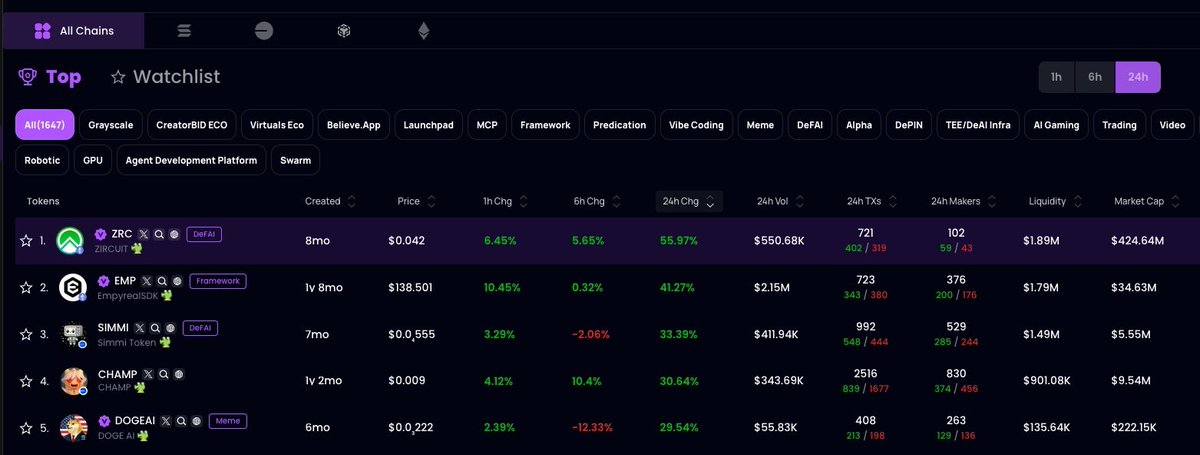Image resolution: width=1200 pixels, height=455 pixels.
Task: Open DOGEAI's X (Twitter) icon
Action: tap(165, 421)
